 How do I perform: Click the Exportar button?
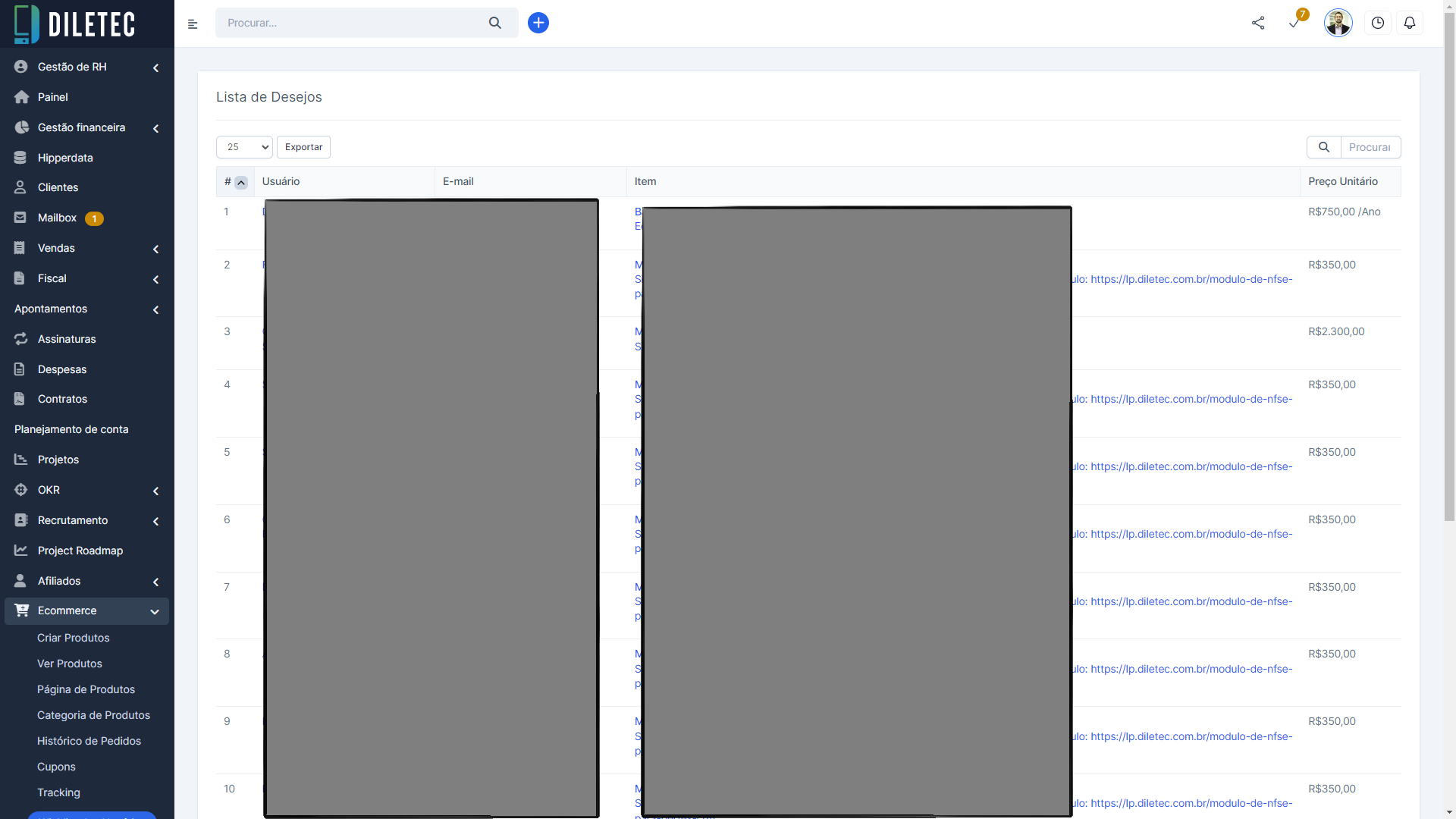(x=303, y=147)
